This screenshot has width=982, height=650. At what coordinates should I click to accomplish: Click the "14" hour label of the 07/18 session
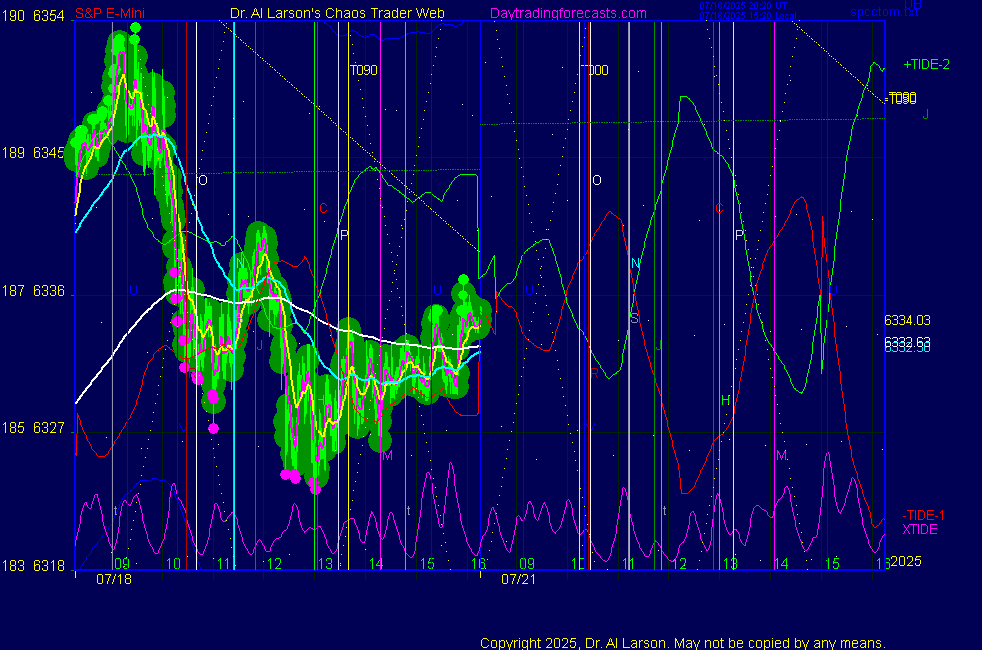point(376,564)
